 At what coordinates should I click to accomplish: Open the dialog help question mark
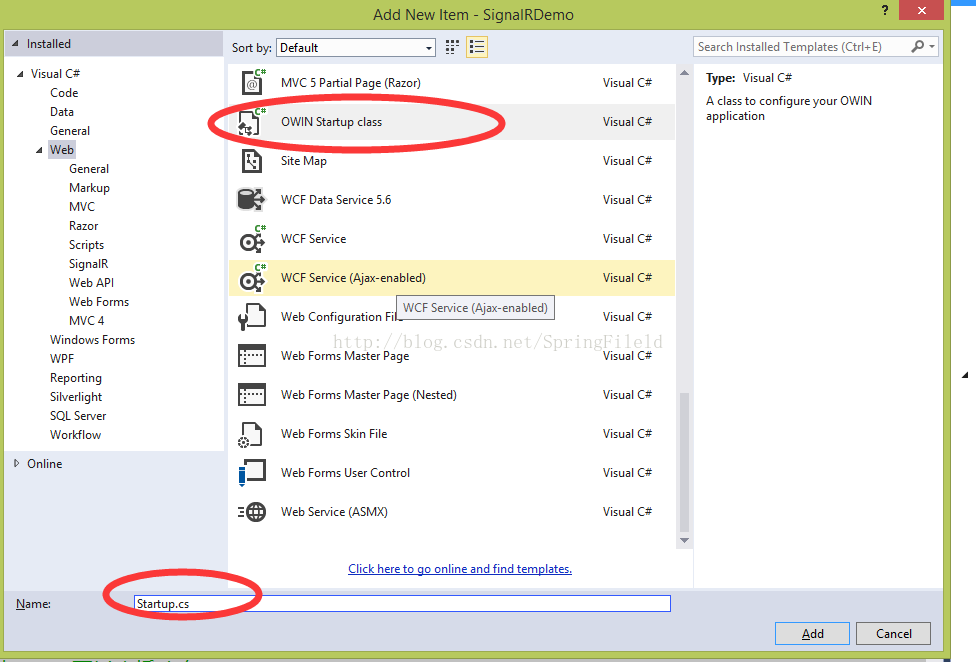click(885, 10)
